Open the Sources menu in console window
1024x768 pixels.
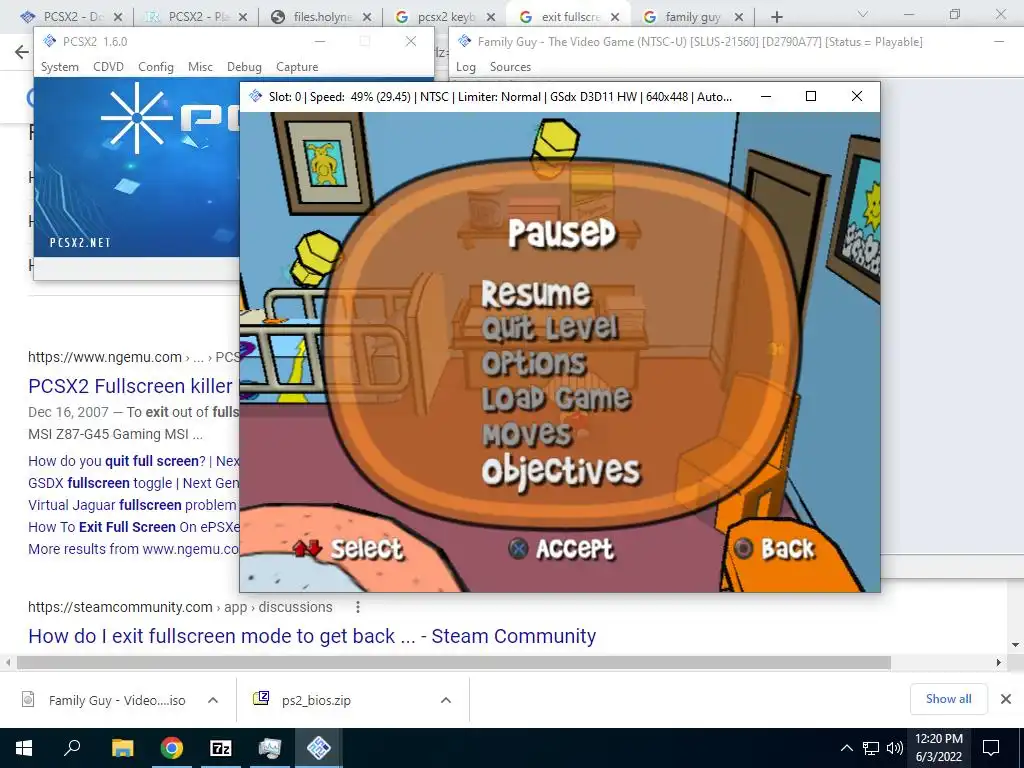click(510, 67)
